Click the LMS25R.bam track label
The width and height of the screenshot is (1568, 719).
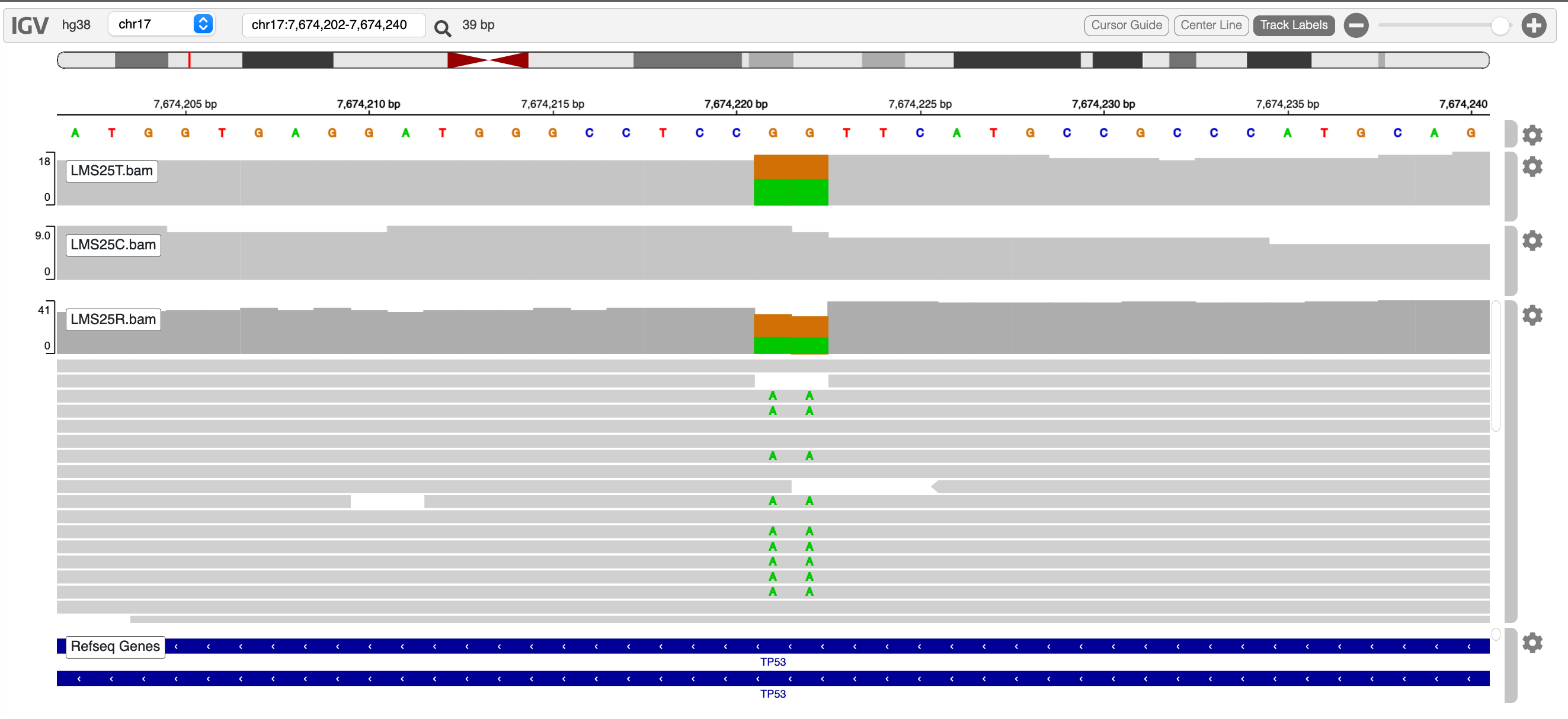(113, 319)
